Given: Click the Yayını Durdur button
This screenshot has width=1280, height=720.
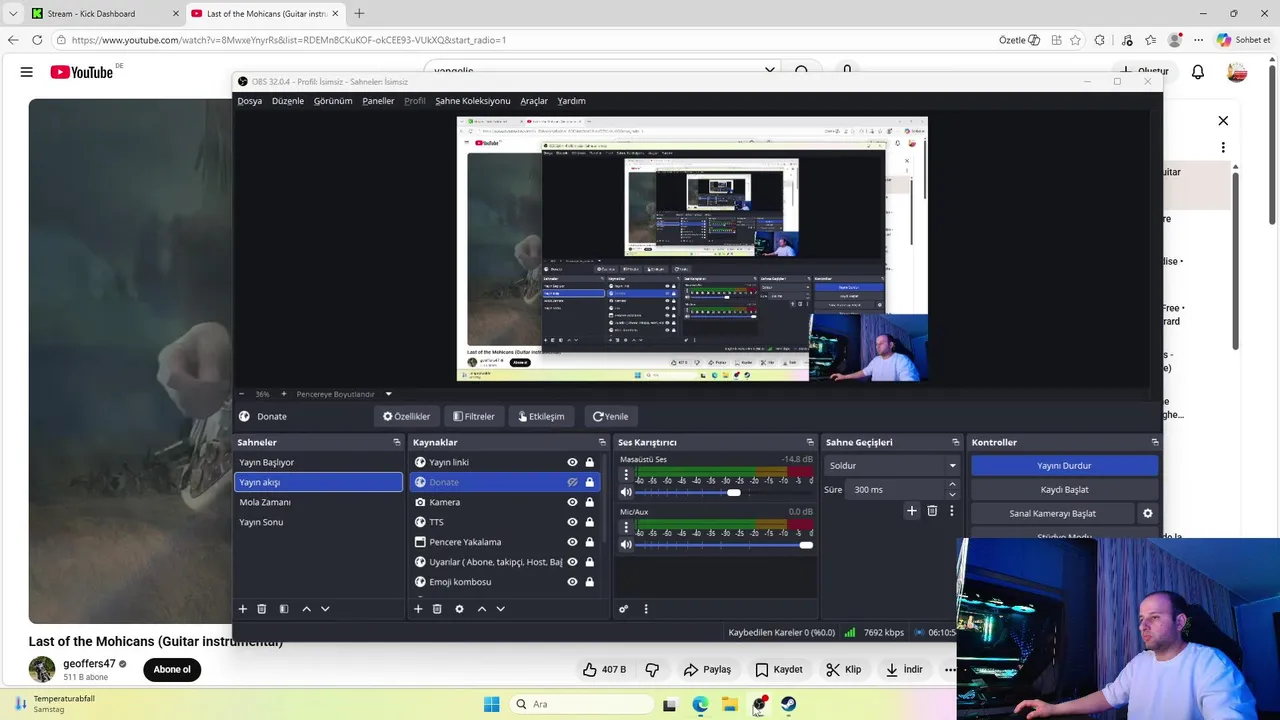Looking at the screenshot, I should click(x=1064, y=465).
